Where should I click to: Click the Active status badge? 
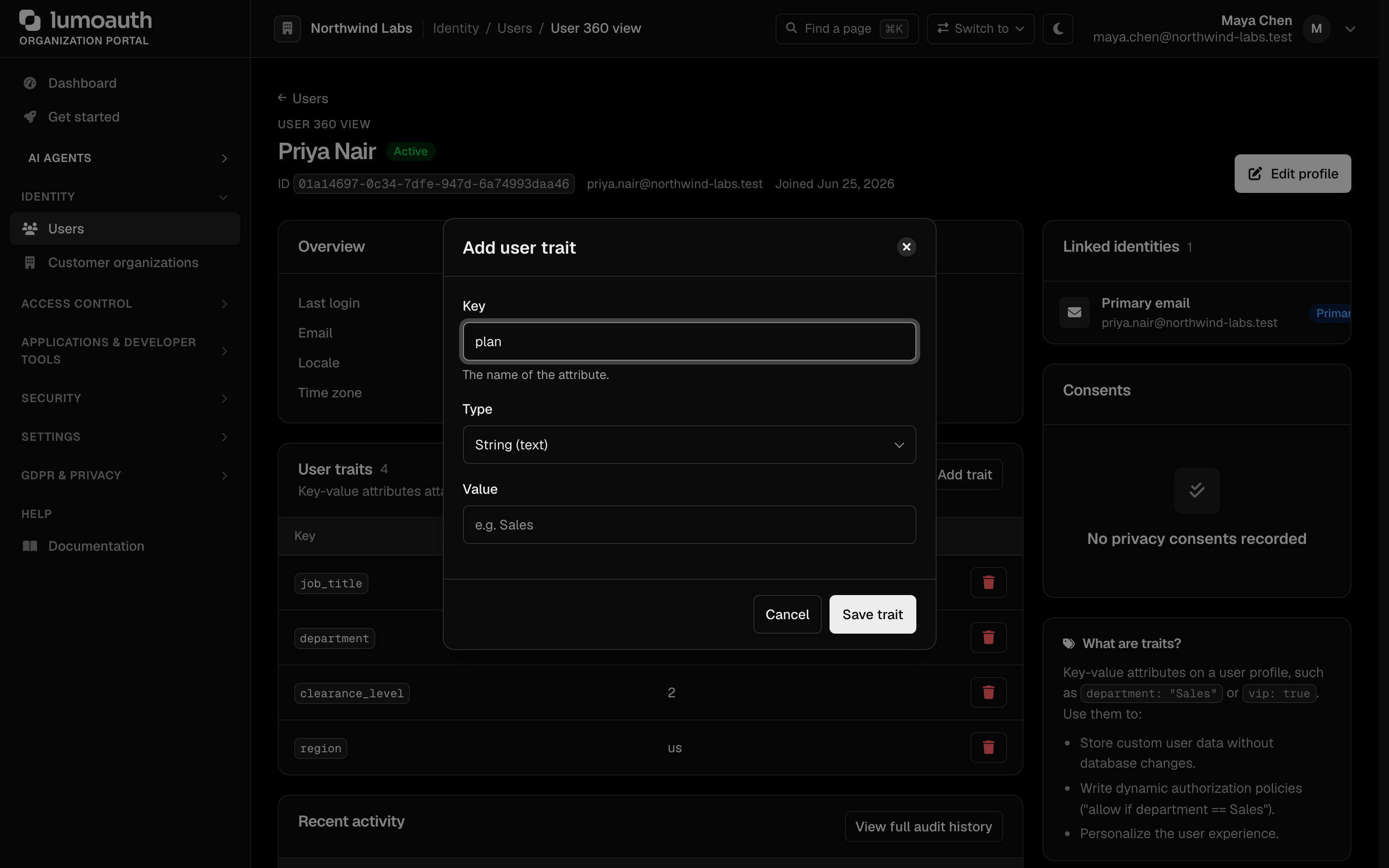tap(410, 151)
